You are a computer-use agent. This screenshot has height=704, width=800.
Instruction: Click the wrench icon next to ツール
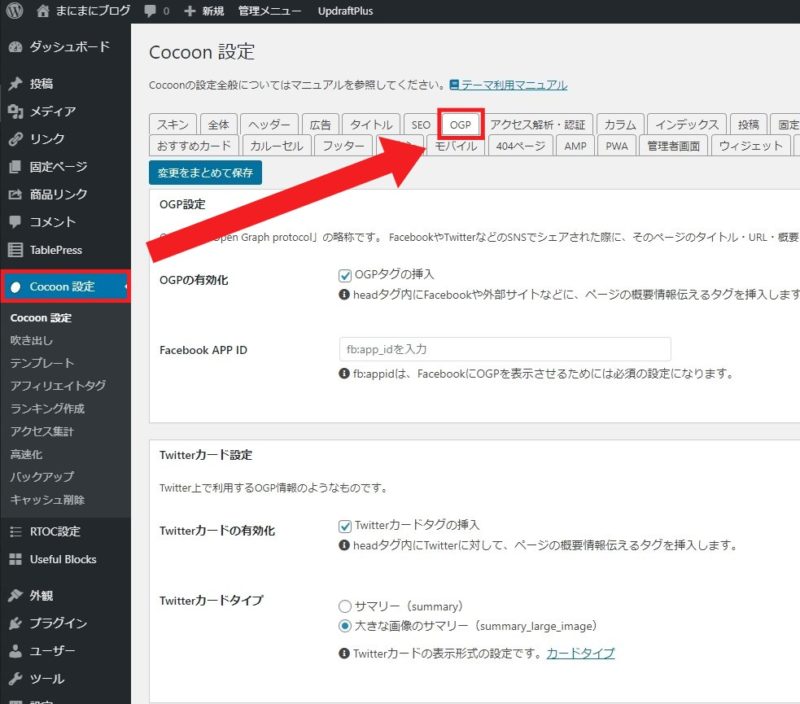[x=15, y=678]
